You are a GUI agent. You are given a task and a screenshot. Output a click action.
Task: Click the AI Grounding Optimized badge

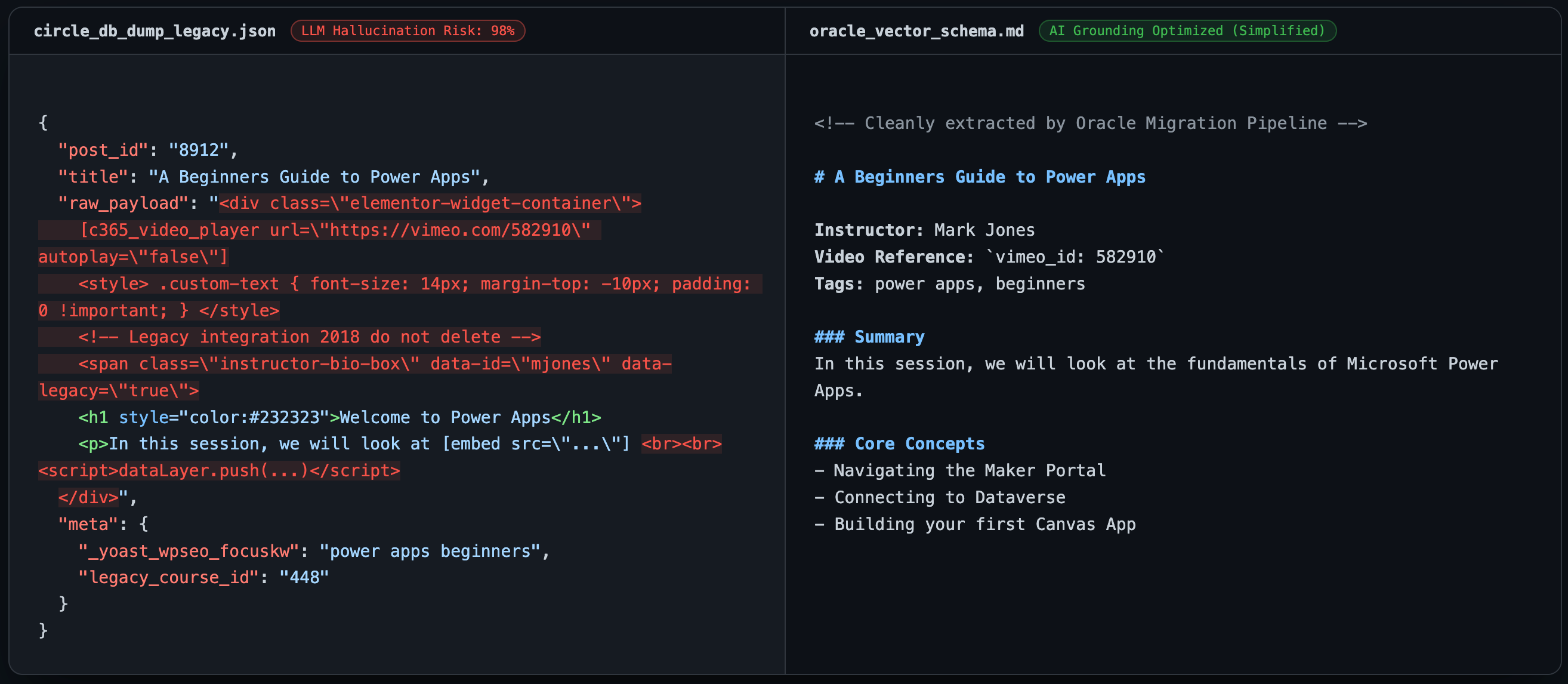click(1187, 30)
